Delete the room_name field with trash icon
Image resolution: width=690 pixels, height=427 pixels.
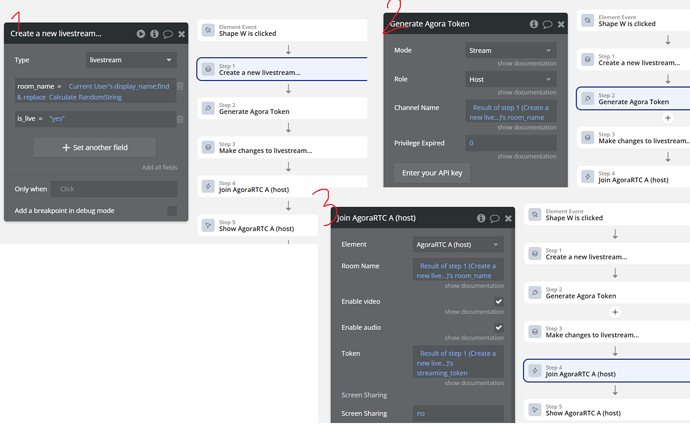click(x=180, y=87)
